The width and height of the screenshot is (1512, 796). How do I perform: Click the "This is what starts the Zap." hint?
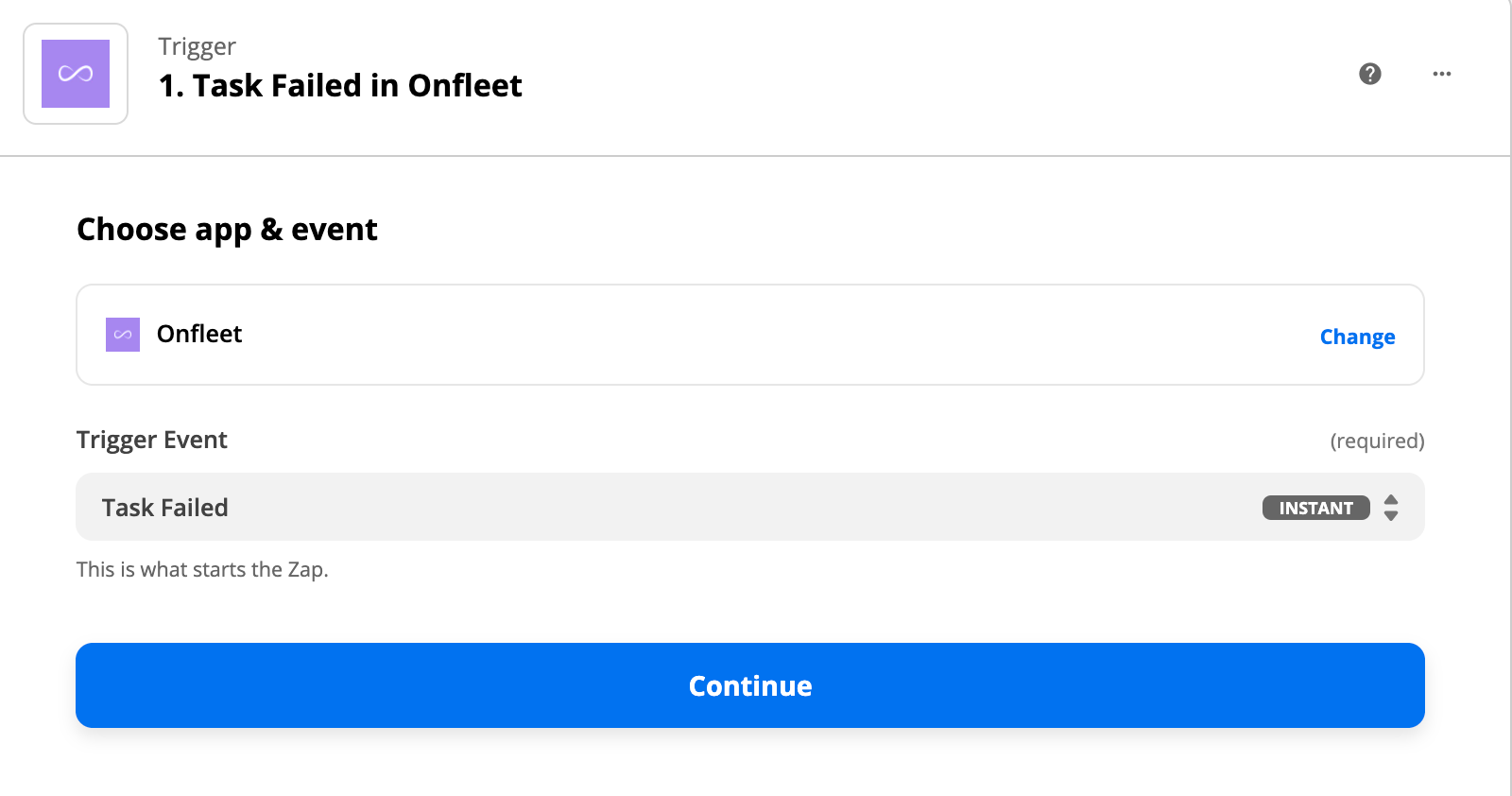202,569
